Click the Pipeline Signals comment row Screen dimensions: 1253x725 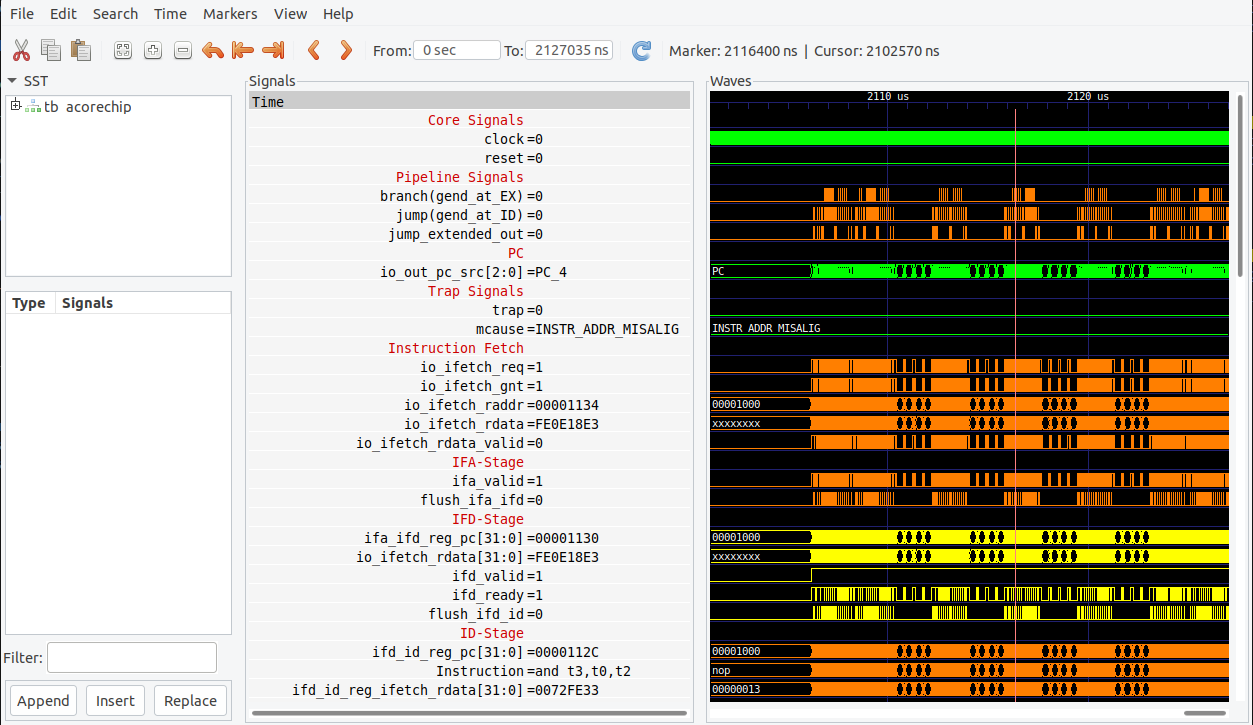click(x=469, y=177)
